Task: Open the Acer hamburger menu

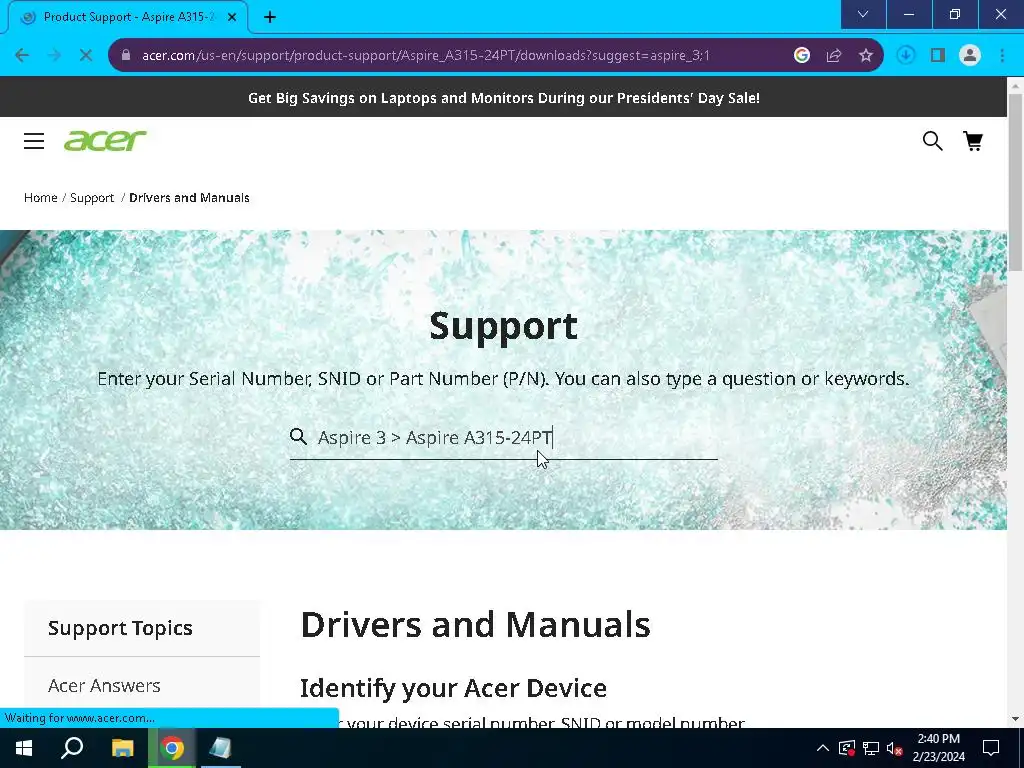Action: (34, 141)
